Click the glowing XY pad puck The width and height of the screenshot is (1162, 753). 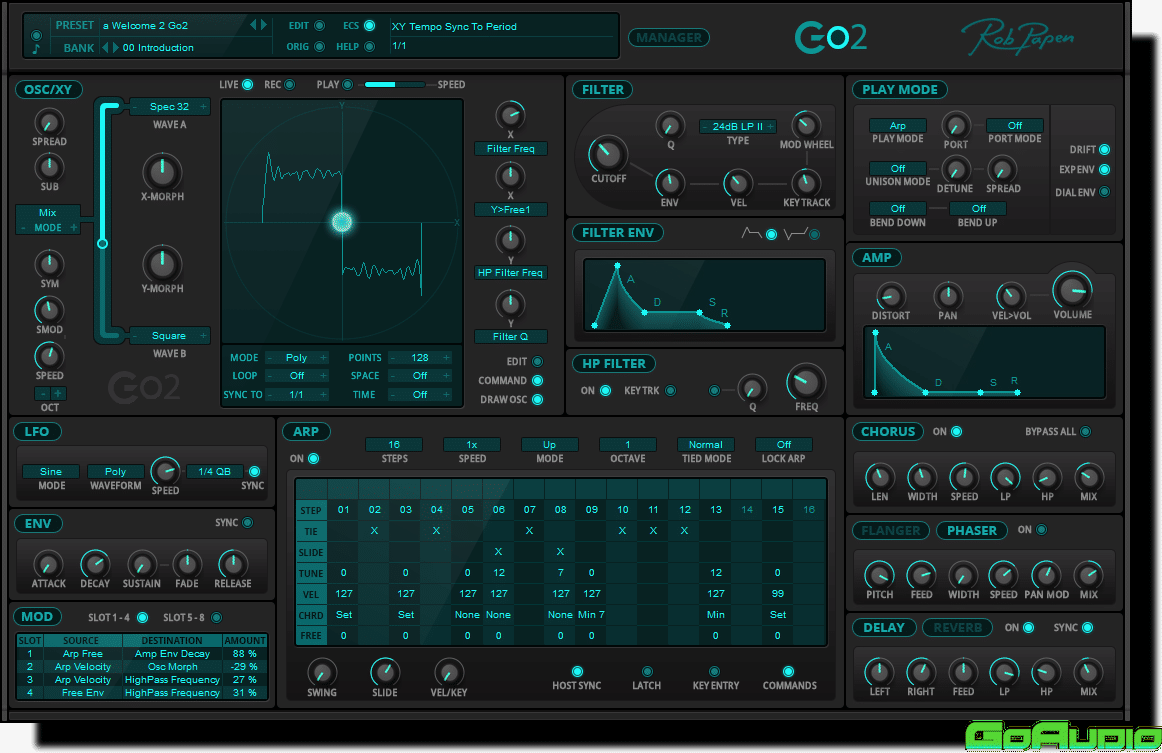(x=342, y=222)
